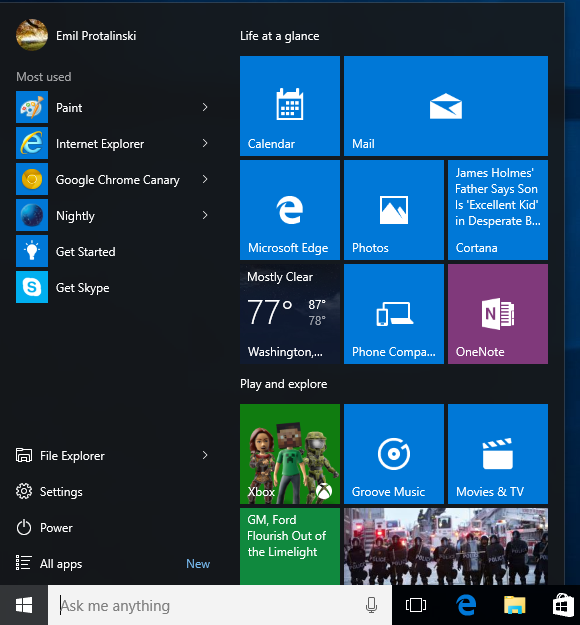Expand the Paint jump list arrow
This screenshot has width=580, height=625.
tap(205, 107)
